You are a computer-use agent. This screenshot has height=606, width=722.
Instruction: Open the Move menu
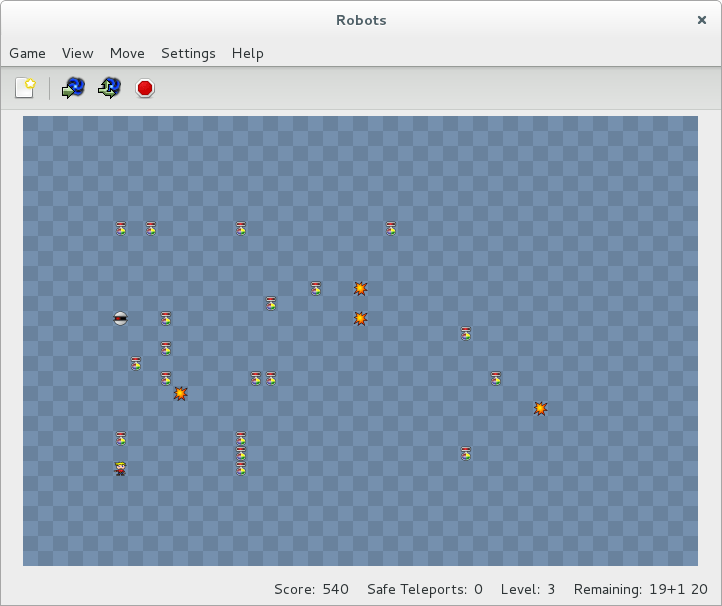point(127,53)
